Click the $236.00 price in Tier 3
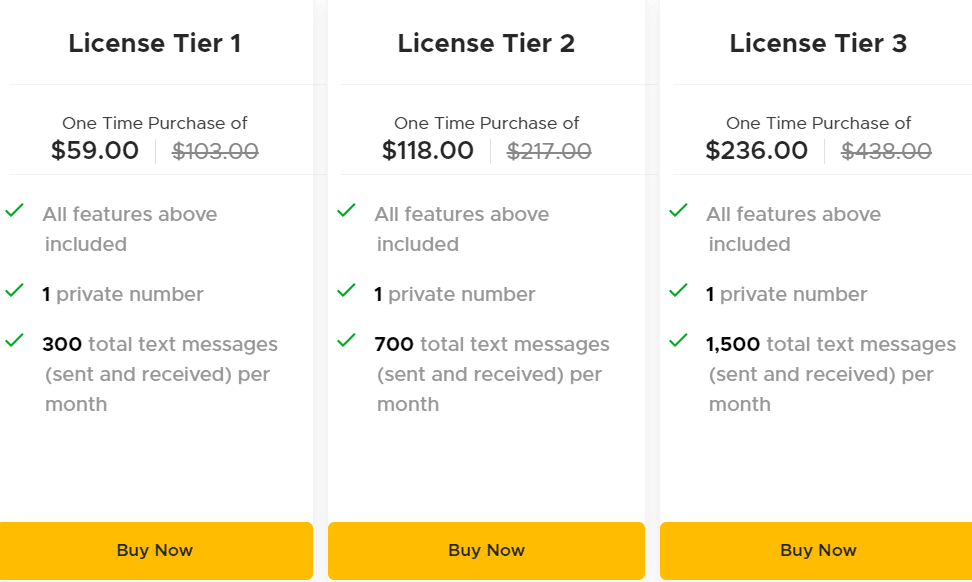This screenshot has width=972, height=582. click(x=757, y=150)
